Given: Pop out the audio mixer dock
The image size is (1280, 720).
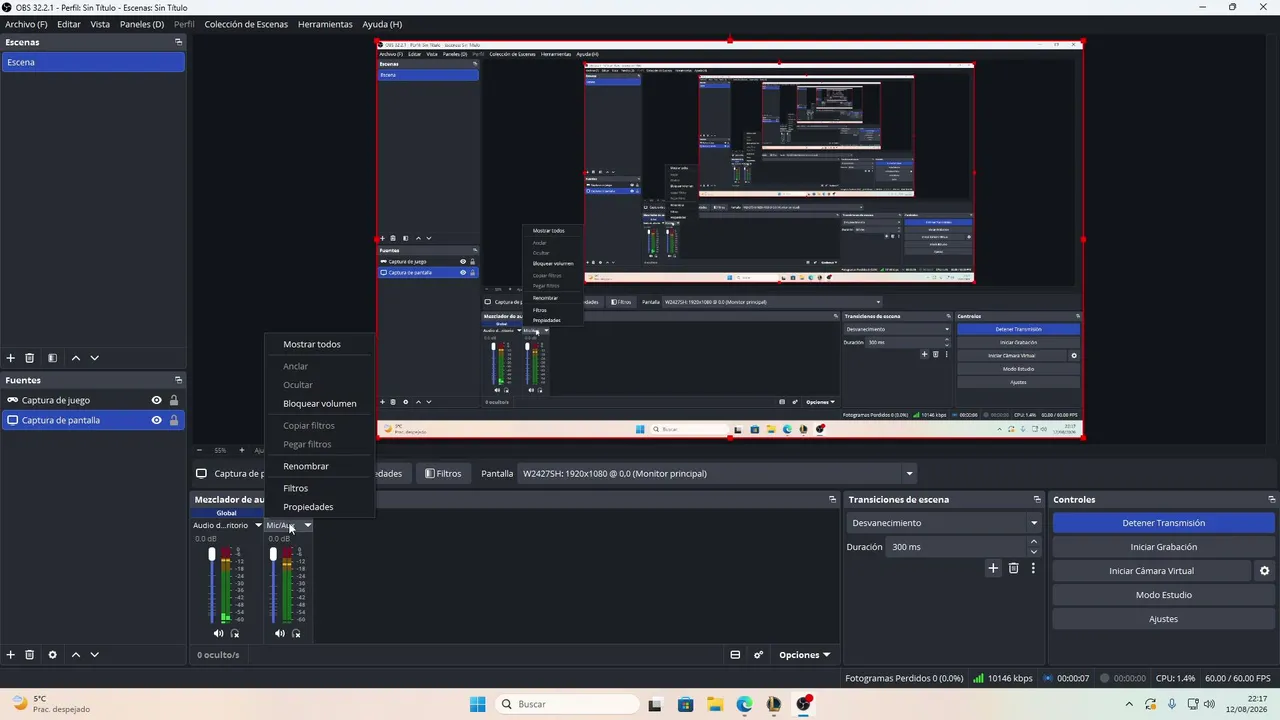Looking at the screenshot, I should tap(832, 499).
